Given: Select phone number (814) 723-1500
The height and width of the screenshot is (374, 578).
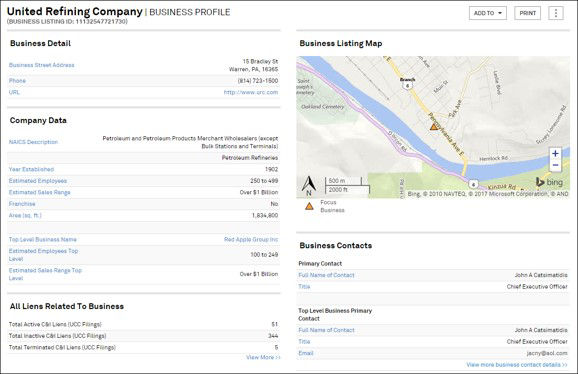Looking at the screenshot, I should tap(258, 81).
